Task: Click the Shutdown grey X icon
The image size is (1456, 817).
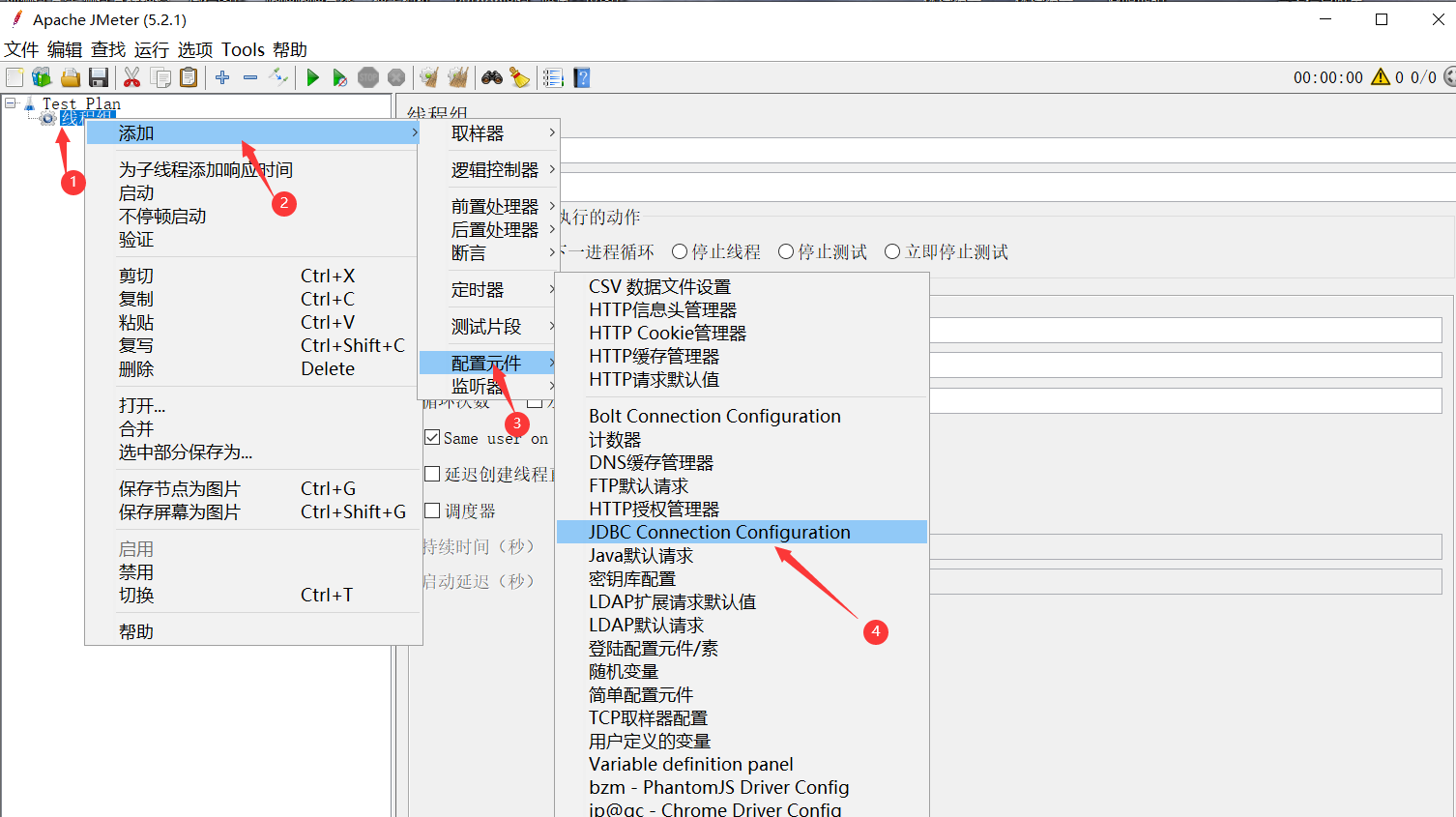Action: coord(396,77)
